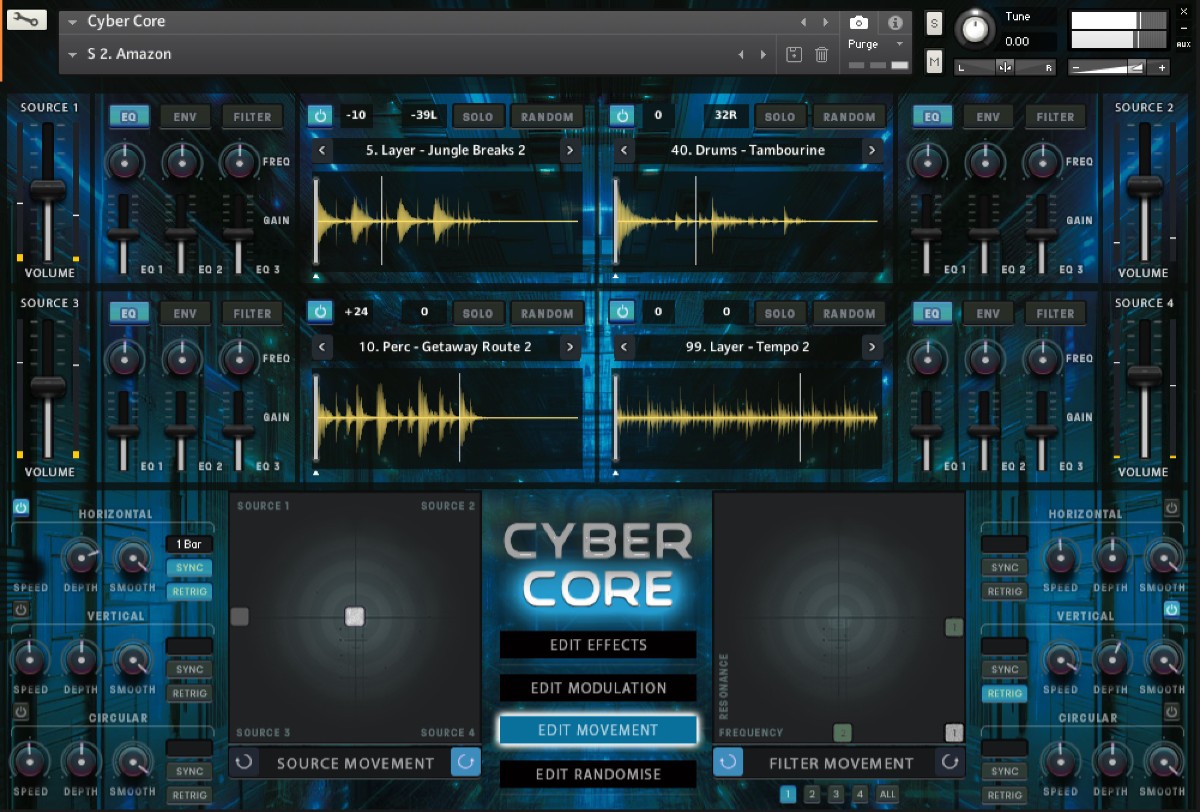Select the ALL filter page button
1200x812 pixels.
[x=887, y=795]
